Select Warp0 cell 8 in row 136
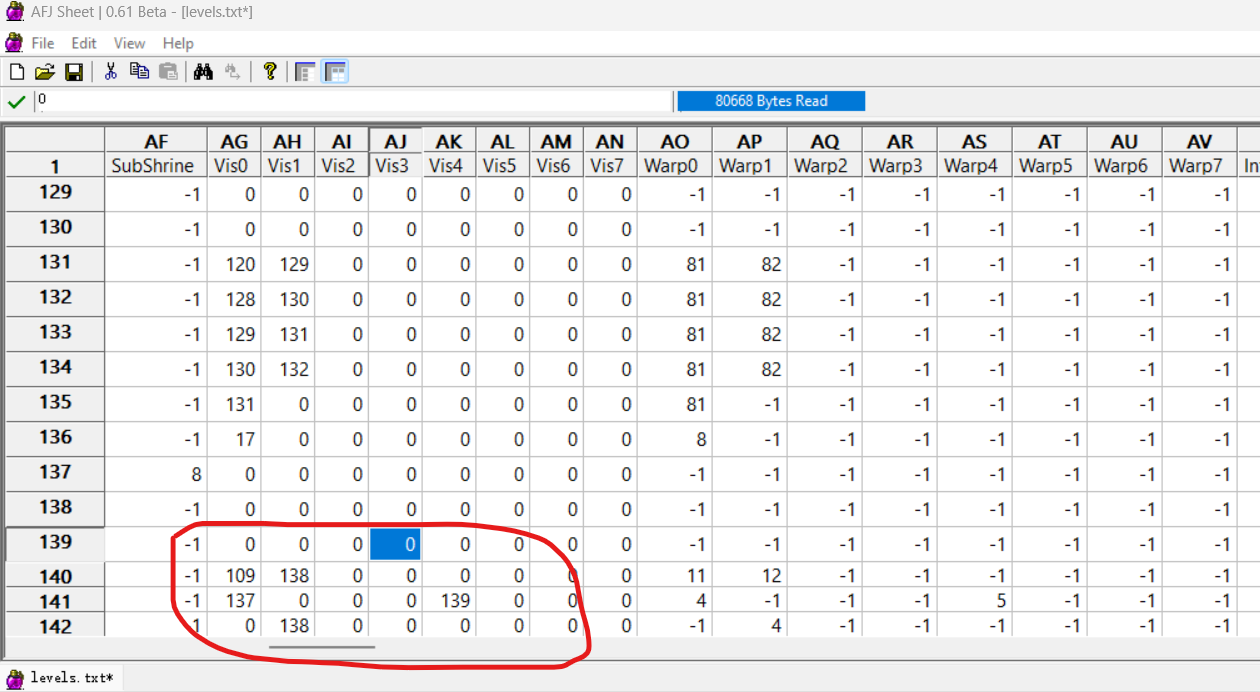 [x=675, y=440]
